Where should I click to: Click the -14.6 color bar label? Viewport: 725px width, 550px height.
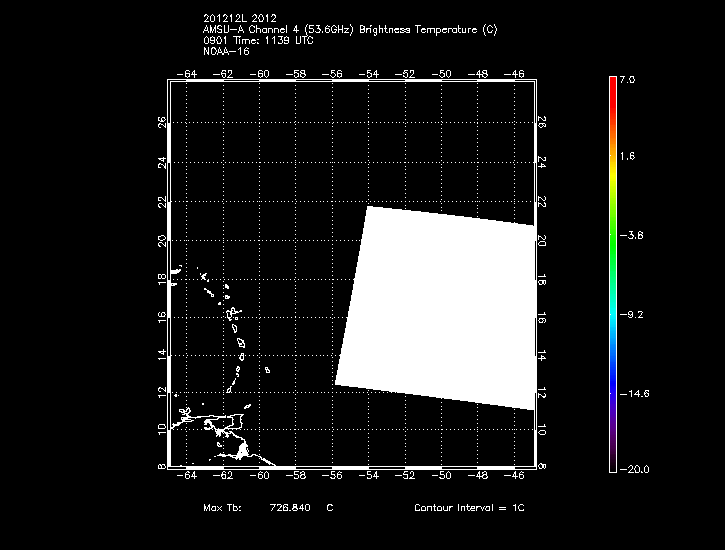coord(632,393)
